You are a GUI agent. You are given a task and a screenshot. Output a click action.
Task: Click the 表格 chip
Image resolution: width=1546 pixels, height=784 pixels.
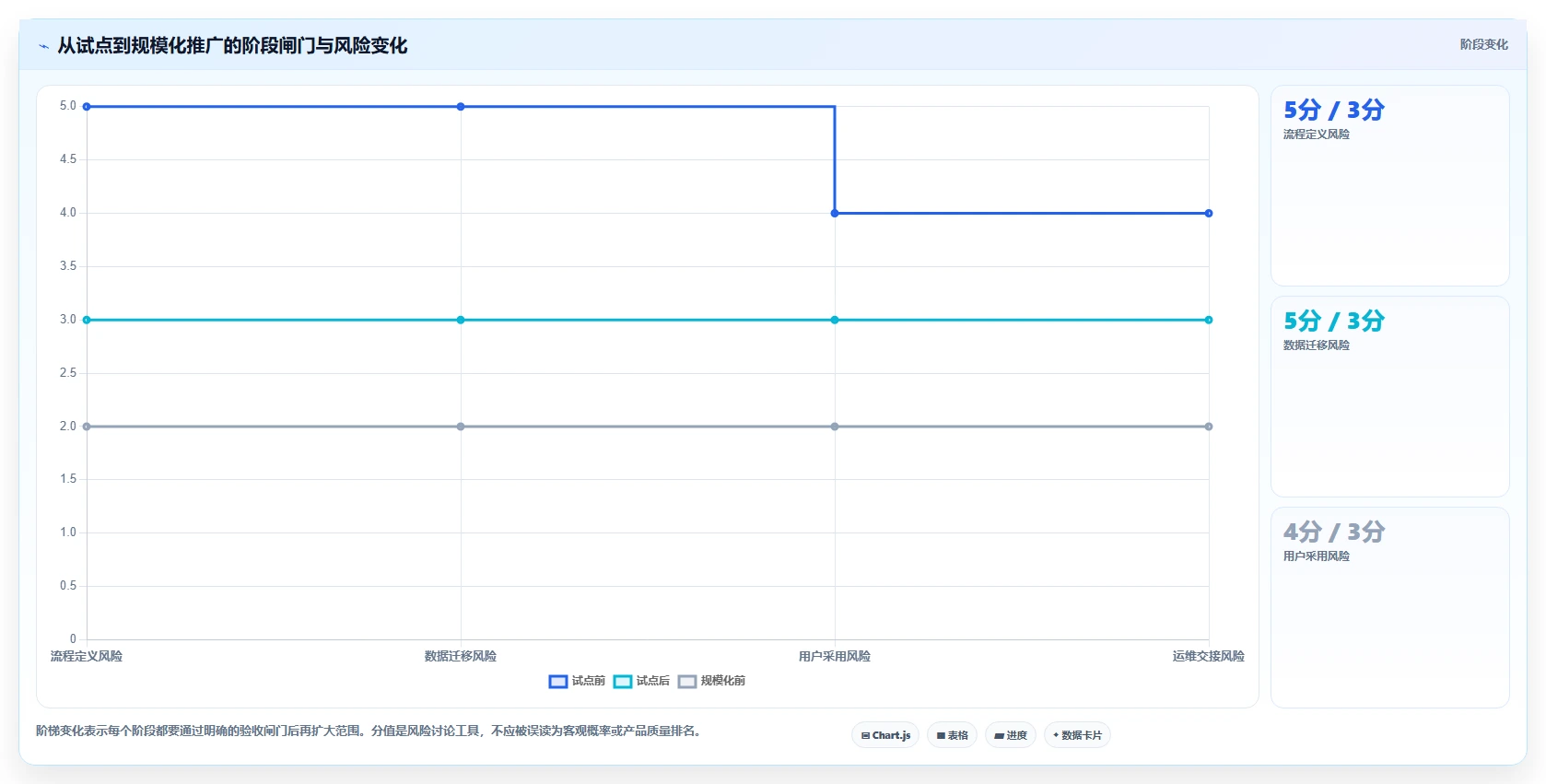[952, 735]
